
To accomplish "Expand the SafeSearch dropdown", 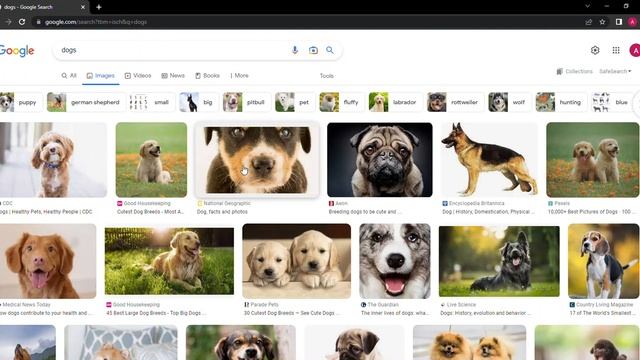I will point(615,71).
